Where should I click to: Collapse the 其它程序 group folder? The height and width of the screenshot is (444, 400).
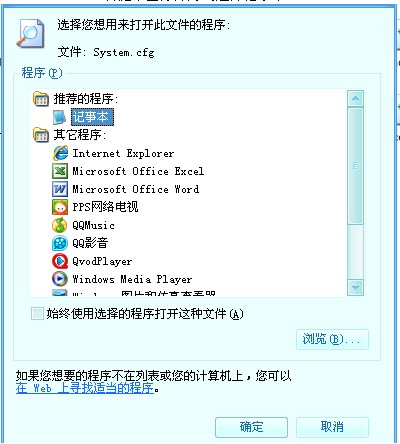(41, 135)
